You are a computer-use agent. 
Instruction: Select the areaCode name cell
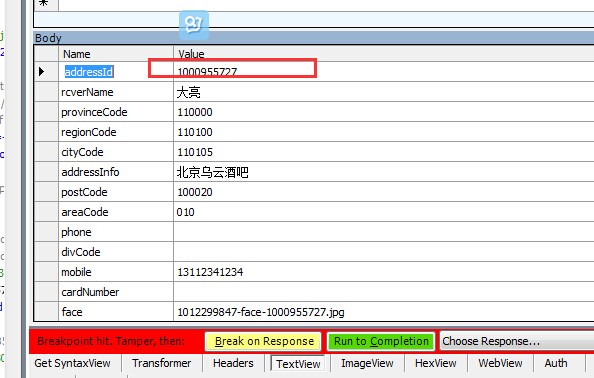point(116,212)
